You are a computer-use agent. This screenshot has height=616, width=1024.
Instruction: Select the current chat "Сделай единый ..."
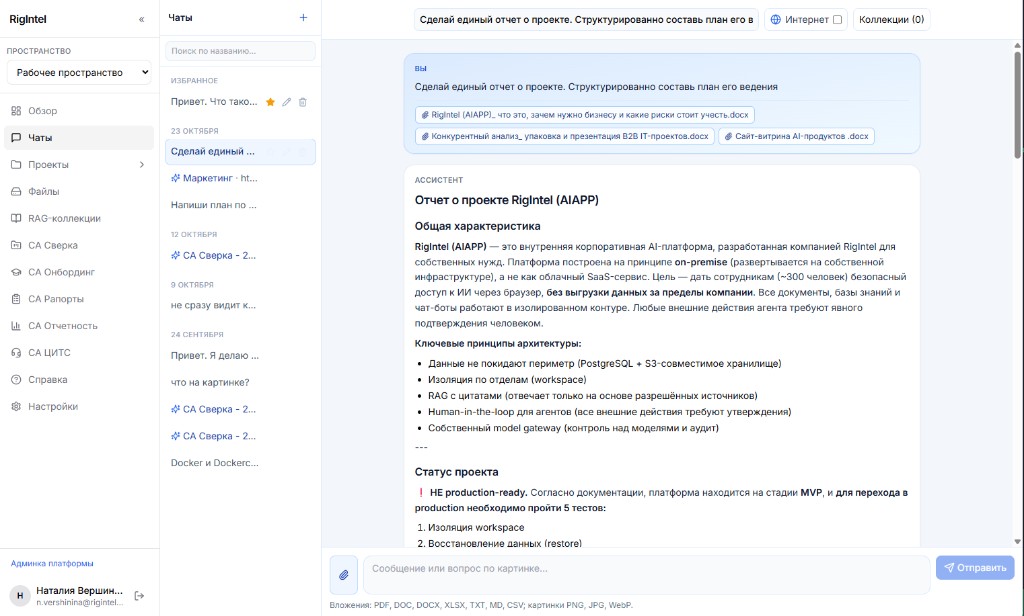[240, 152]
